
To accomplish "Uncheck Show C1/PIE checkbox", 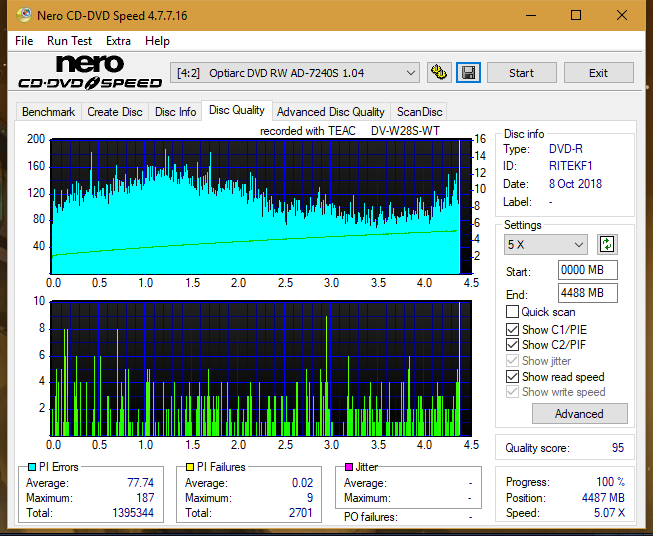I will [512, 329].
